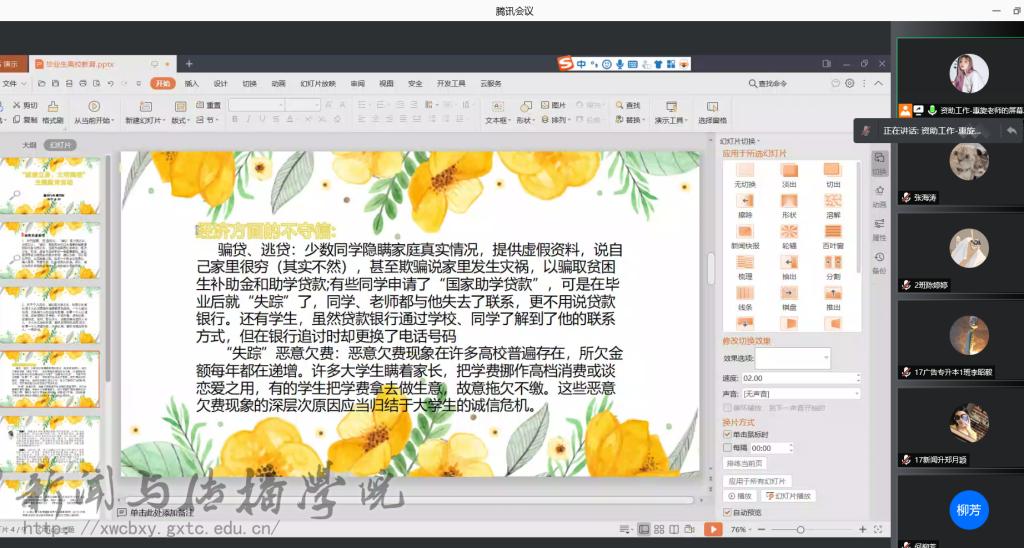Expand the 演示工具 dropdown
Image resolution: width=1024 pixels, height=548 pixels.
click(671, 120)
